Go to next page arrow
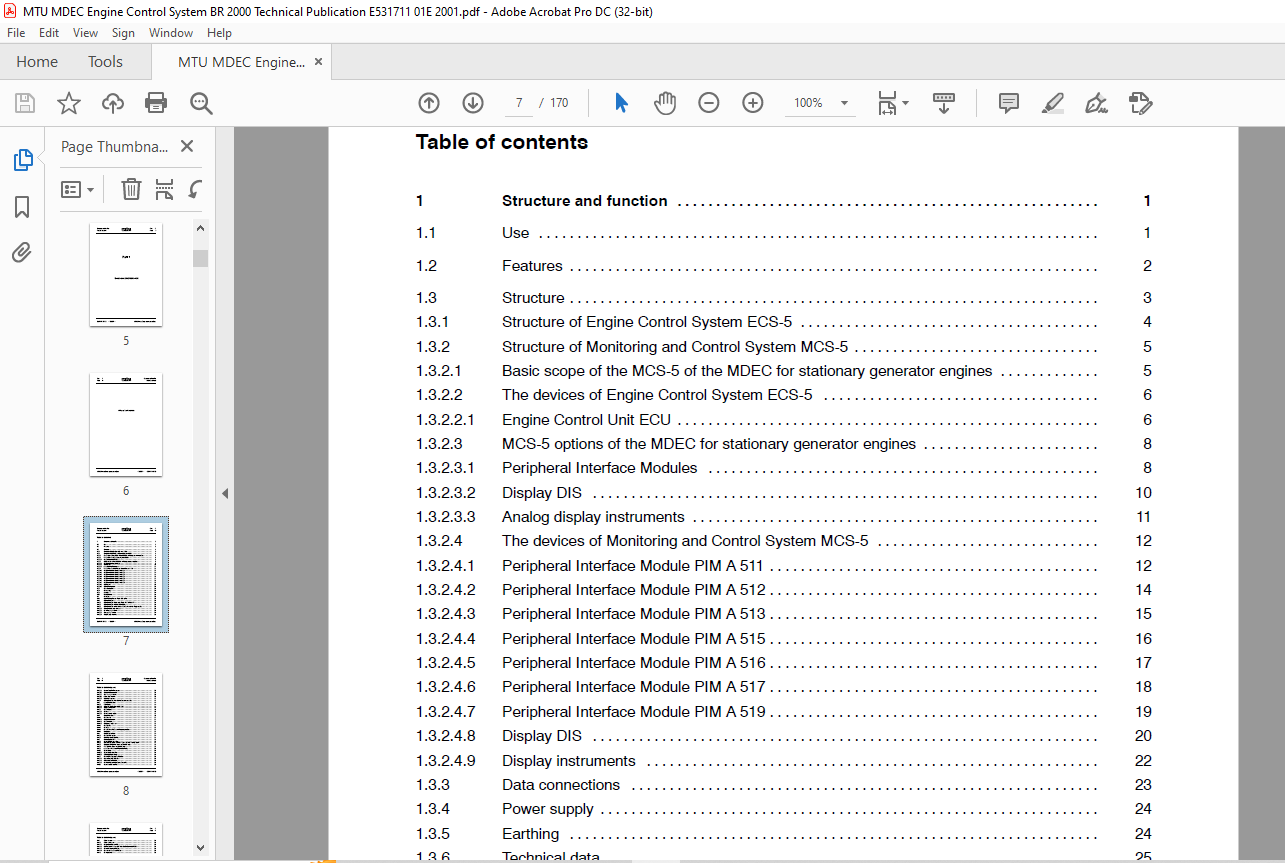This screenshot has width=1285, height=863. click(473, 103)
